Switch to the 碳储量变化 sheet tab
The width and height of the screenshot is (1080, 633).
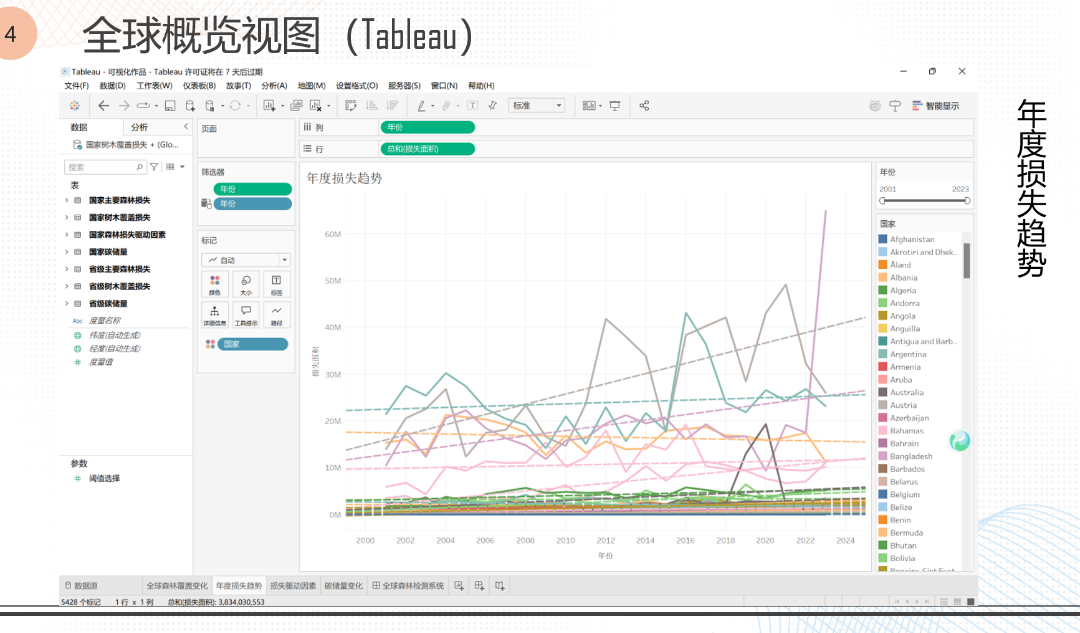click(x=343, y=585)
